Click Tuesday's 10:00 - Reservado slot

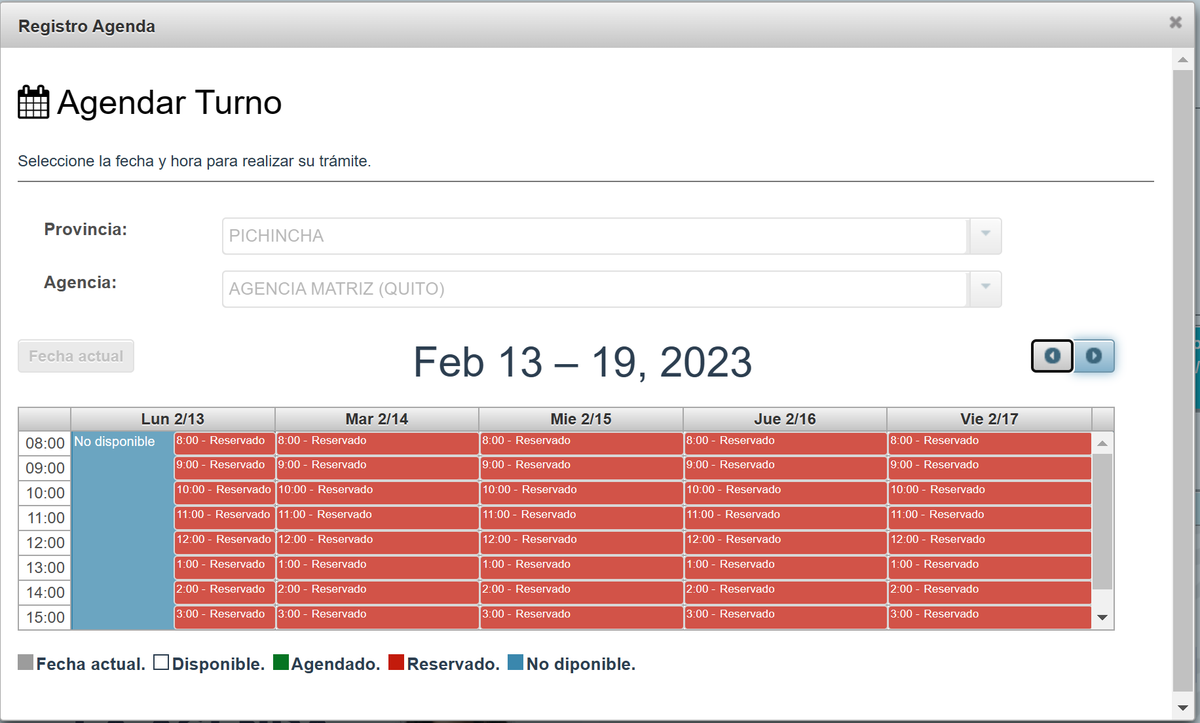click(377, 493)
